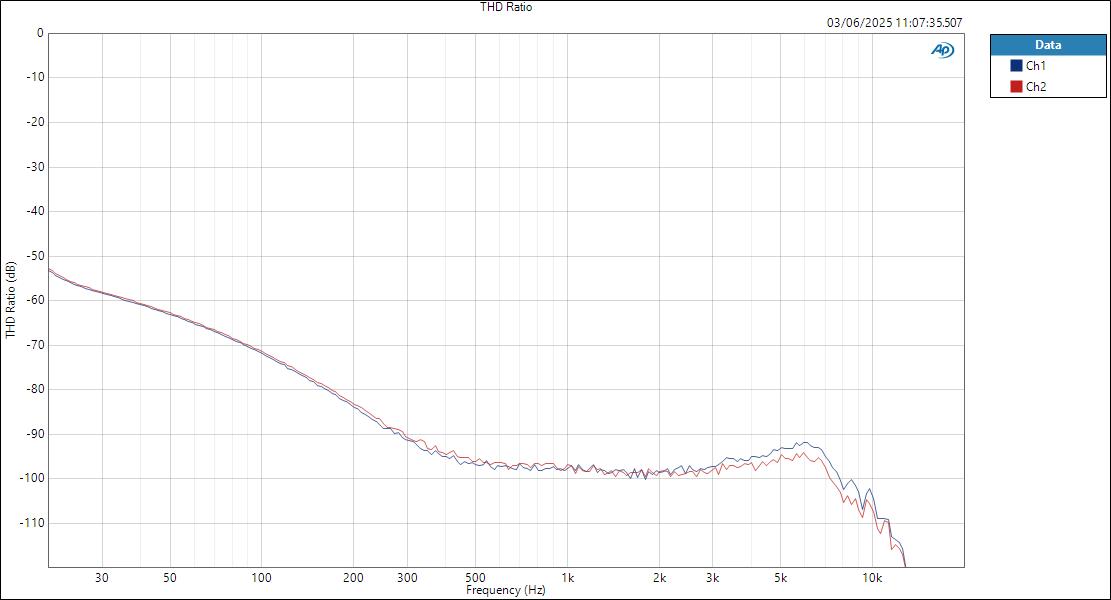Select the 1k frequency tick label
Viewport: 1111px width, 600px height.
(566, 578)
